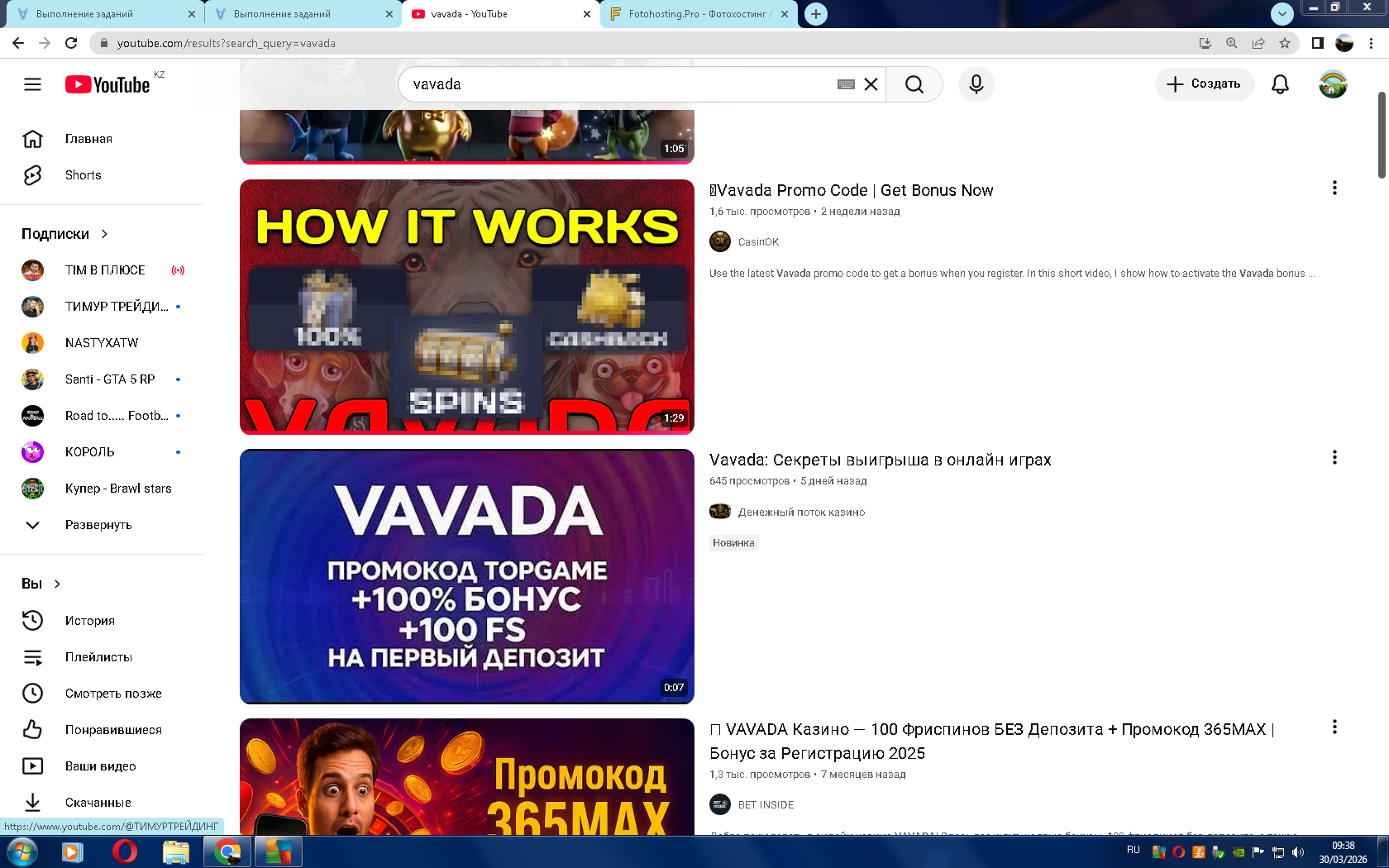Open NASTYXATW subscription channel

tap(102, 343)
